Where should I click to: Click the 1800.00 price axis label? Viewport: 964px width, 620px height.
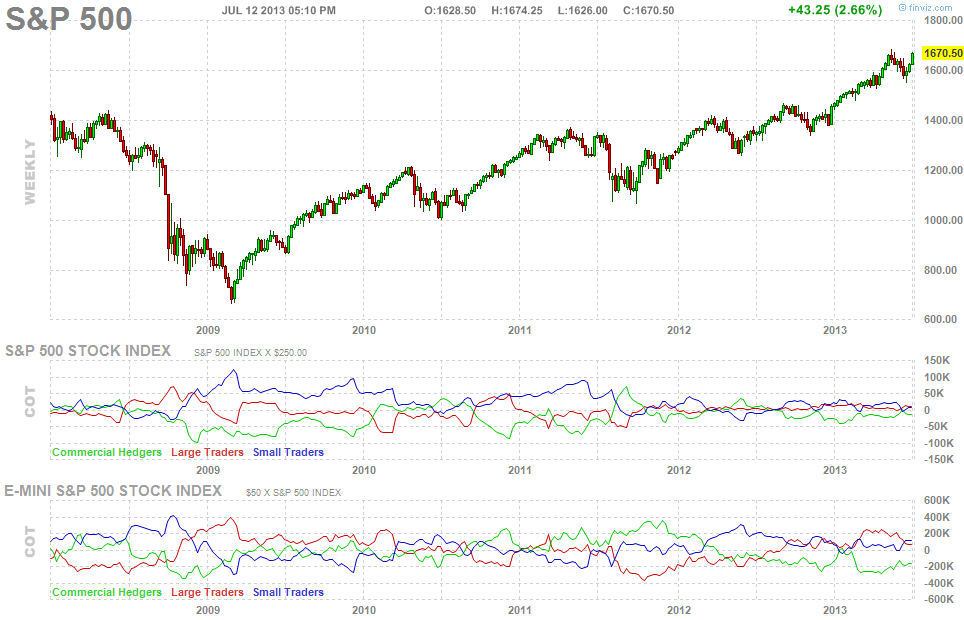point(943,20)
